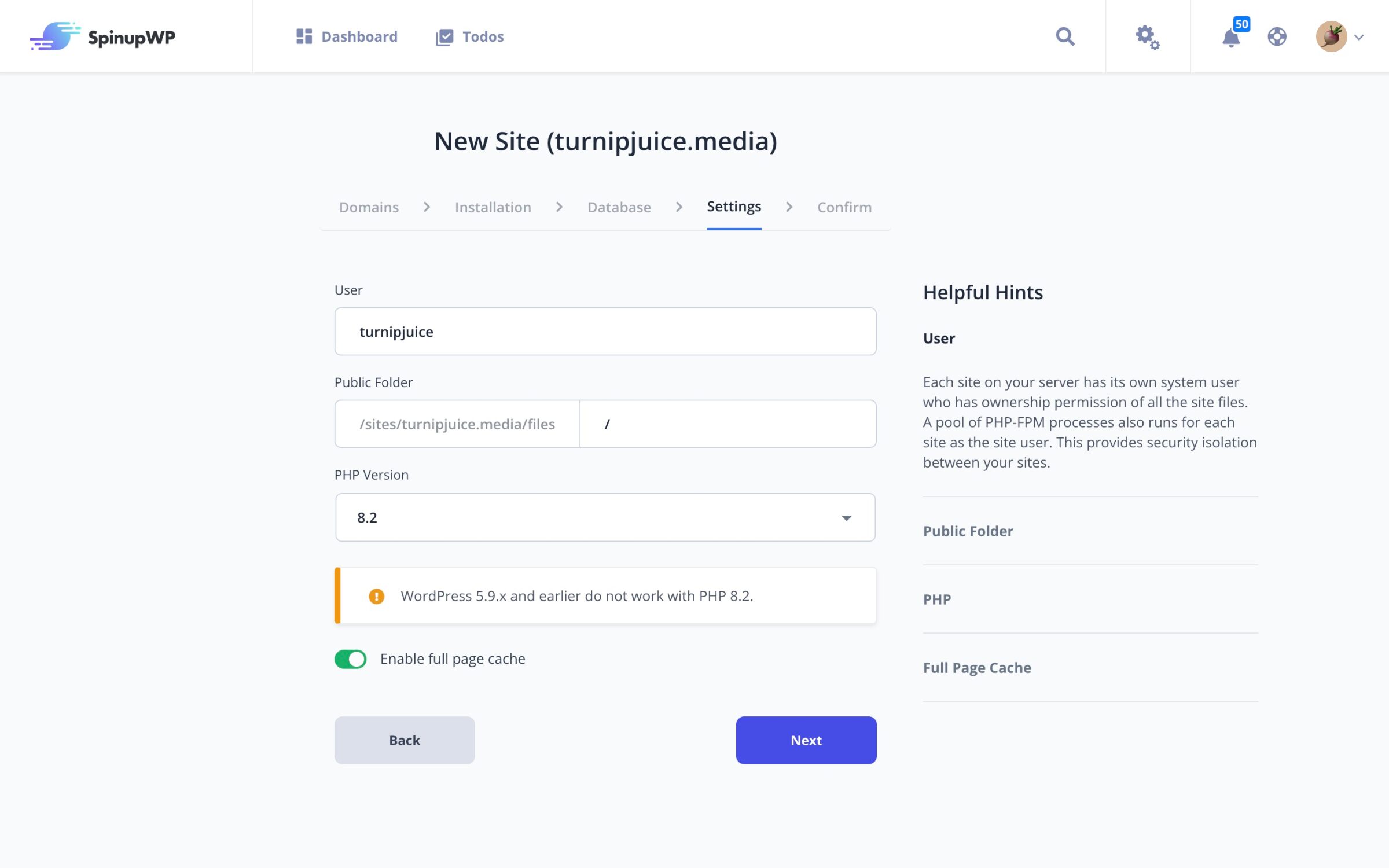
Task: Click the Dashboard grid icon
Action: coord(304,36)
